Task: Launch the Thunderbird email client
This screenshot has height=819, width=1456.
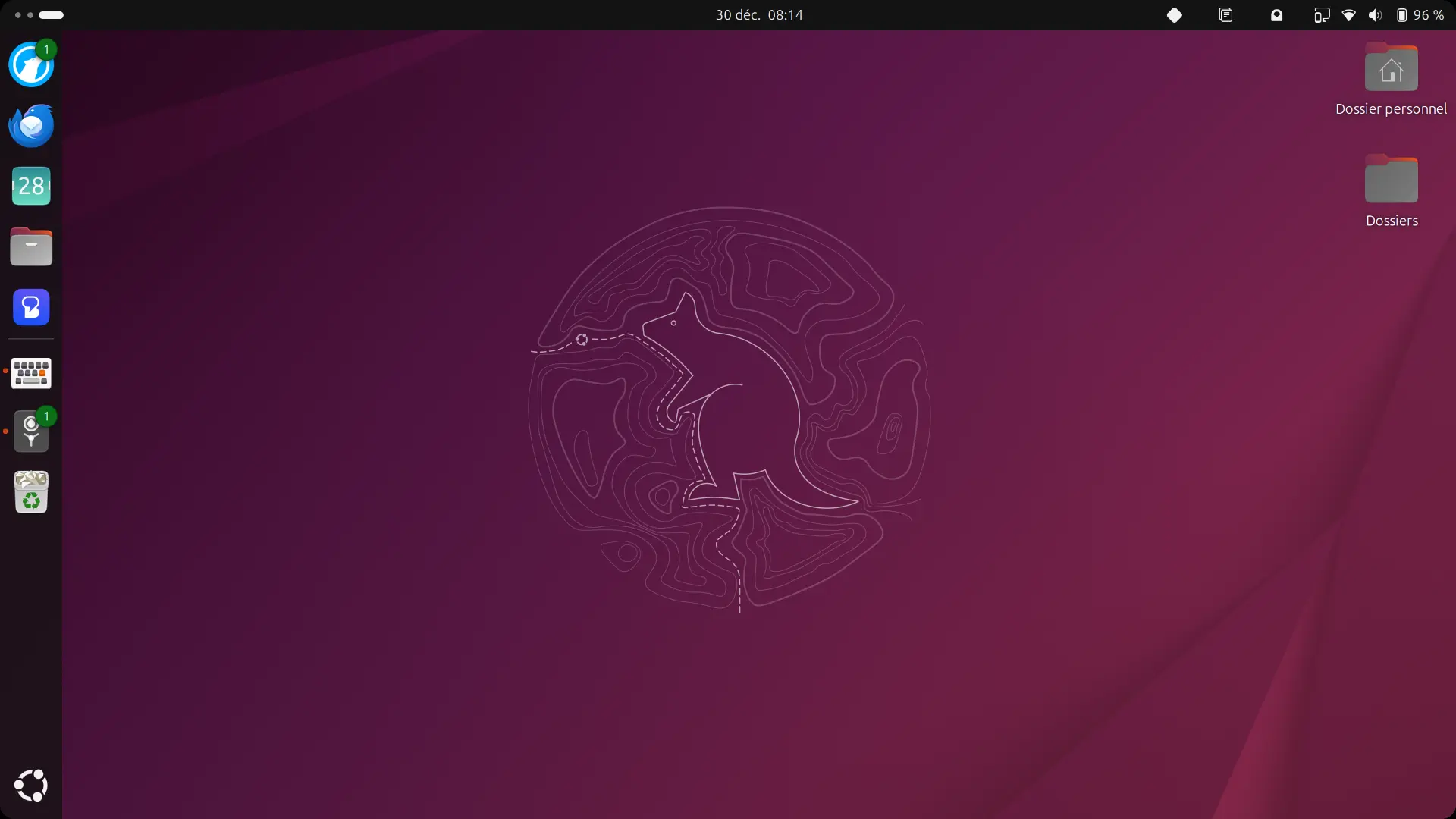Action: pos(30,125)
